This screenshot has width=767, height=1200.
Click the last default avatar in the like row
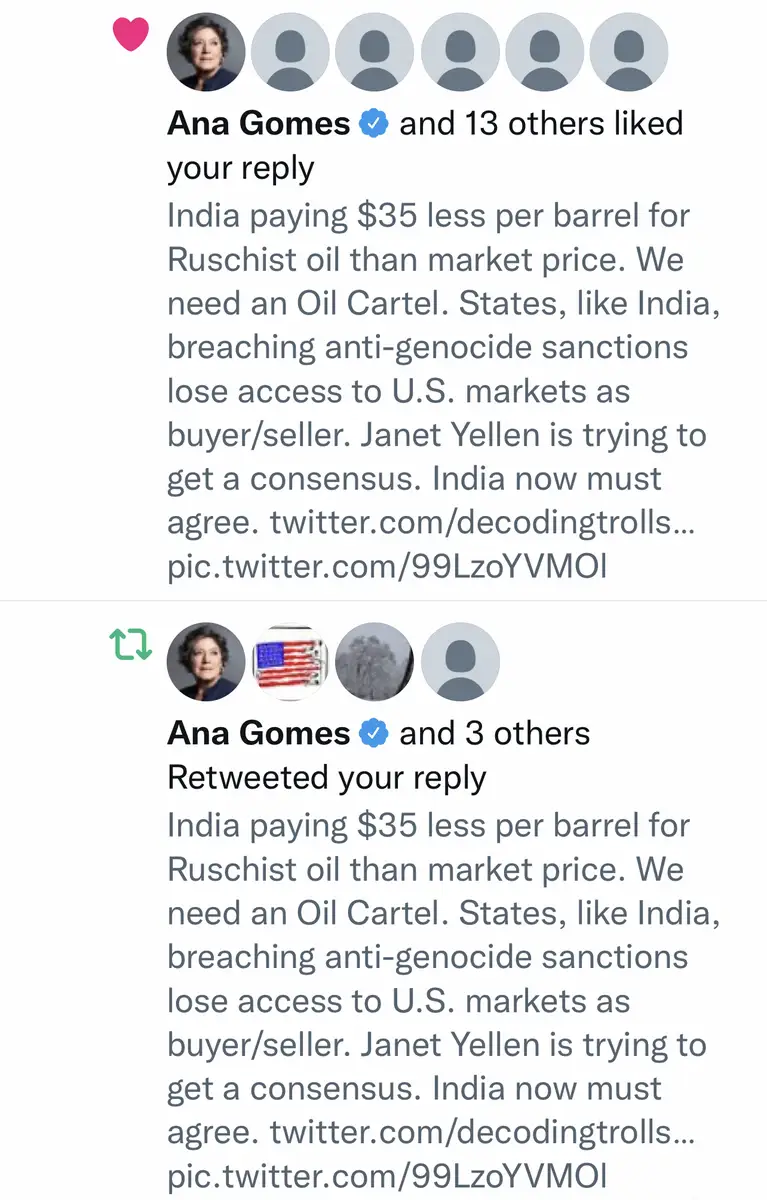click(629, 52)
